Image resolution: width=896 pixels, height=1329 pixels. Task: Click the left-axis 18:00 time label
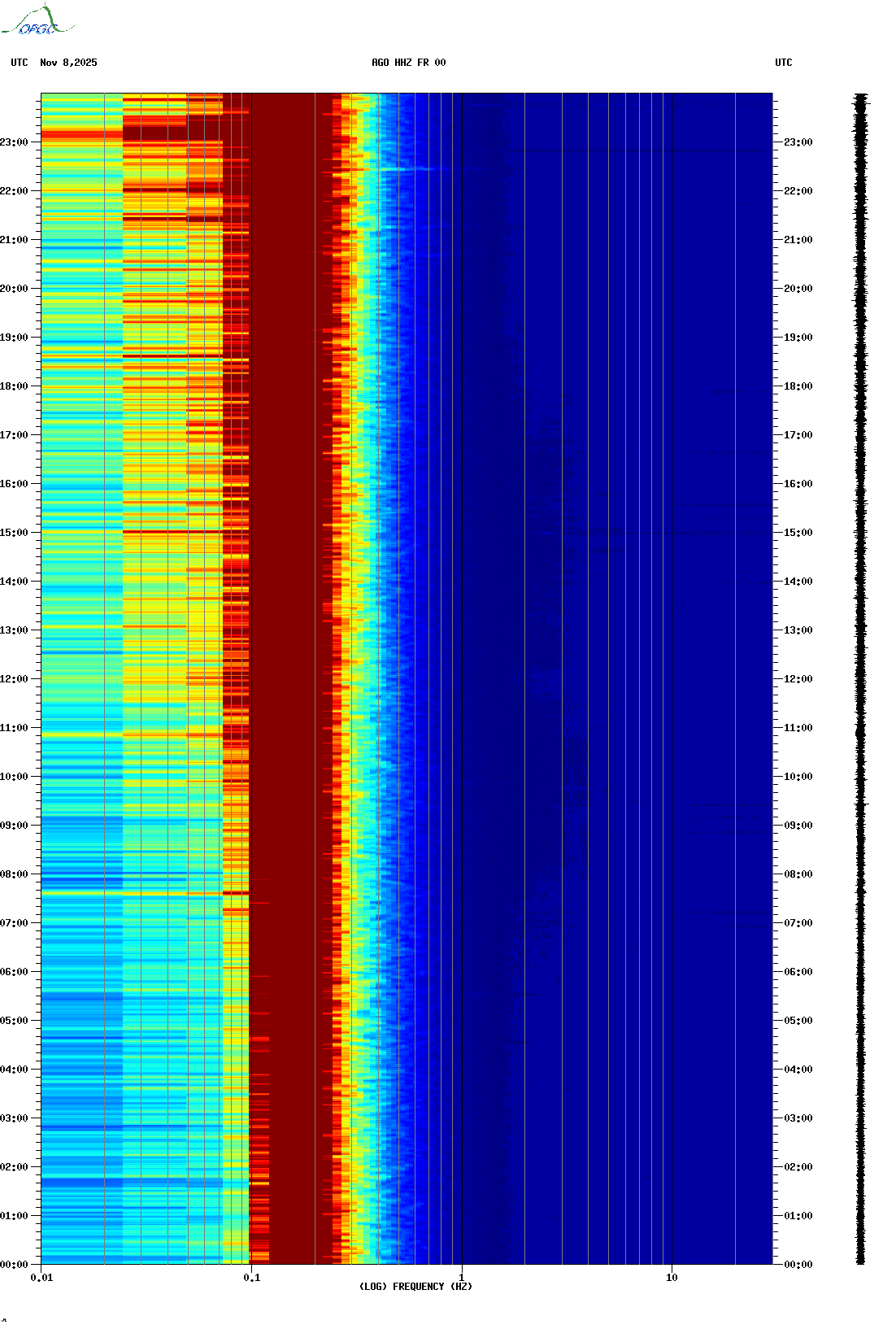coord(14,386)
